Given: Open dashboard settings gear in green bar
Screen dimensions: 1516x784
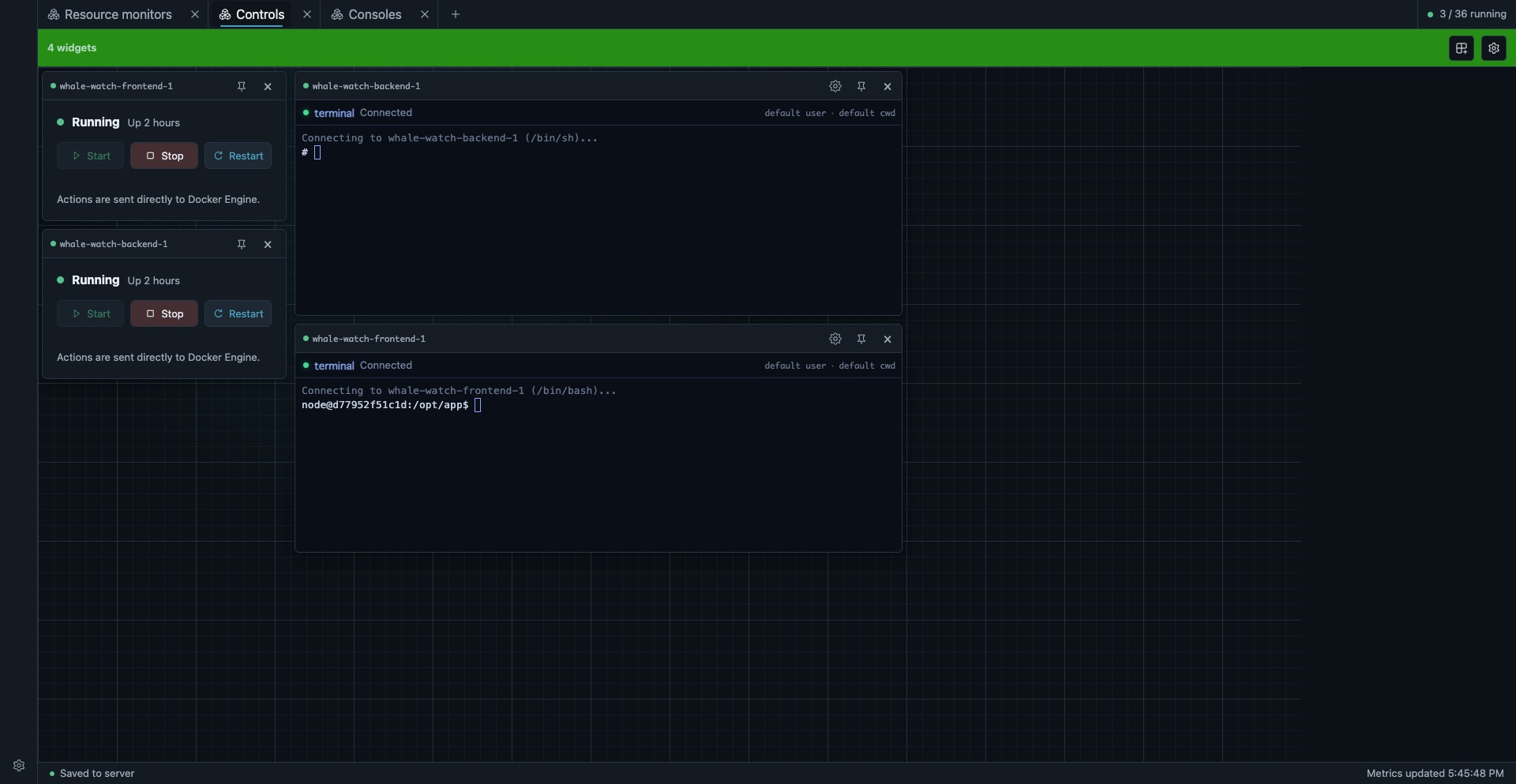Looking at the screenshot, I should point(1494,48).
